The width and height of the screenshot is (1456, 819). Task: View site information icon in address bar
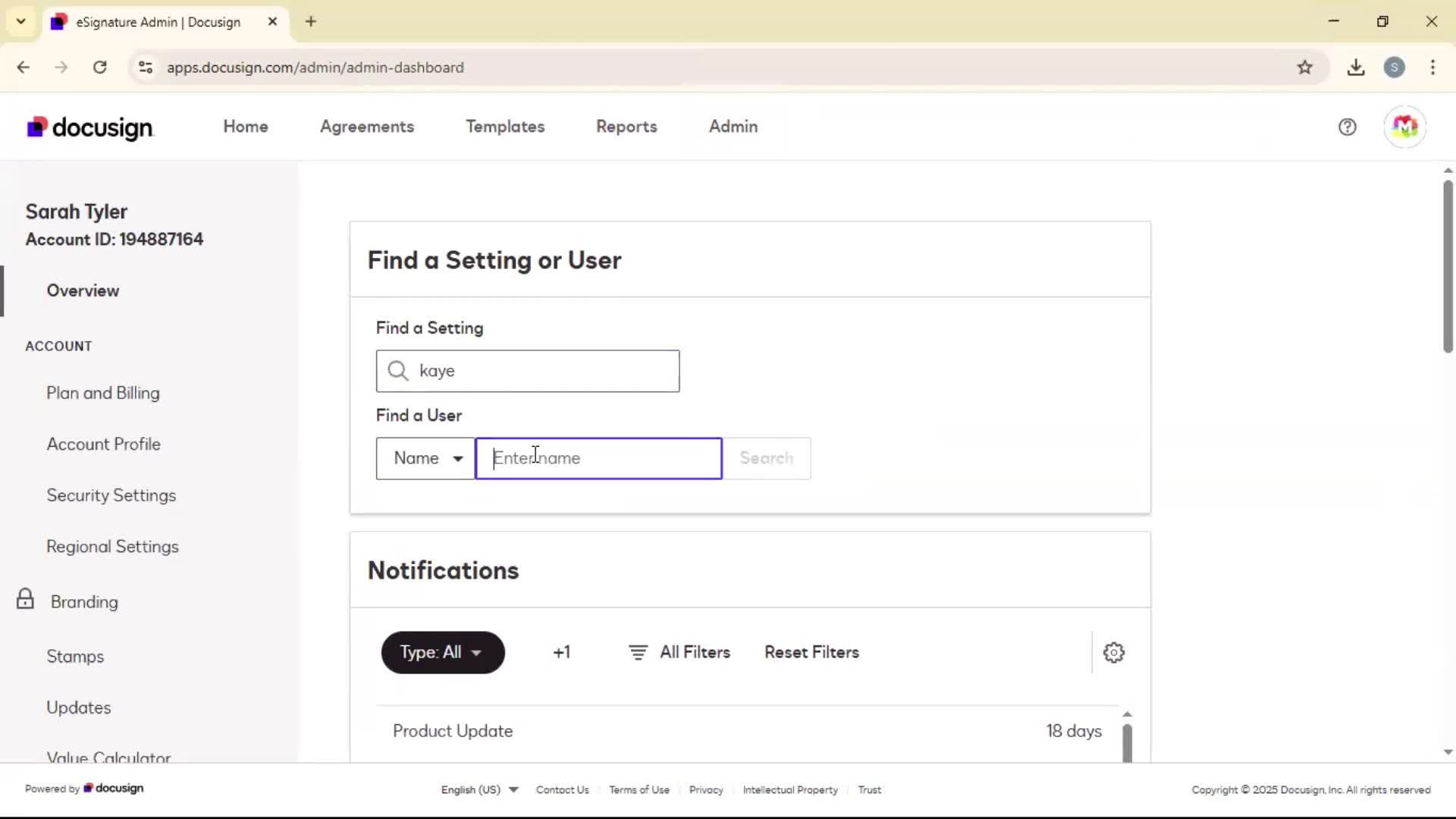tap(146, 67)
